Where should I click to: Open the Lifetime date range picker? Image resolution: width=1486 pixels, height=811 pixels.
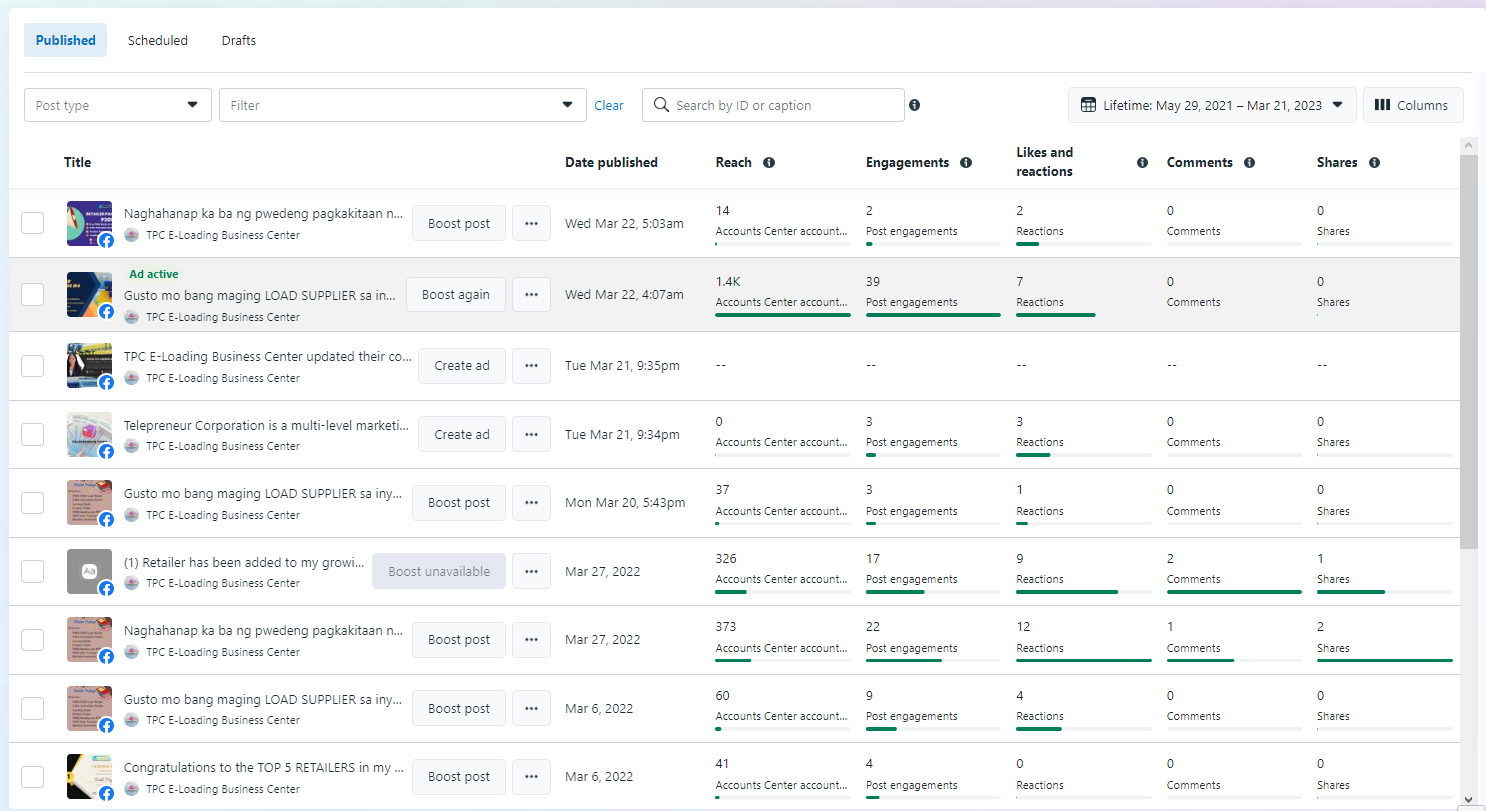coord(1211,105)
